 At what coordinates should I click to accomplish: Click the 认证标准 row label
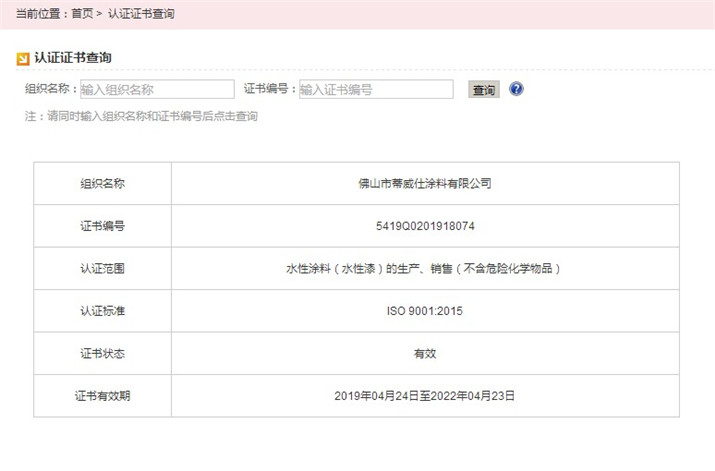pos(103,311)
